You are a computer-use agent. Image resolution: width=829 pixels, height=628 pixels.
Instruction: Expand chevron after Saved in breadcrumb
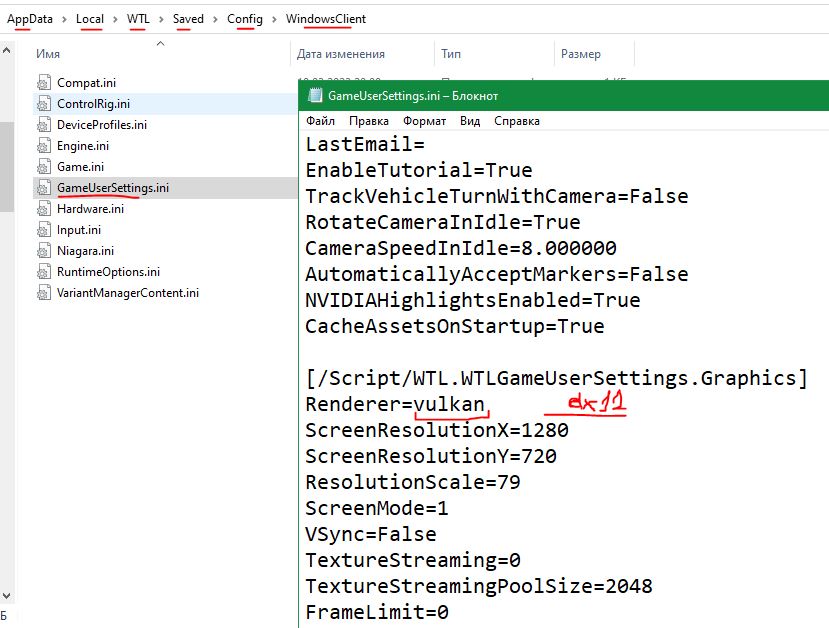tap(215, 20)
